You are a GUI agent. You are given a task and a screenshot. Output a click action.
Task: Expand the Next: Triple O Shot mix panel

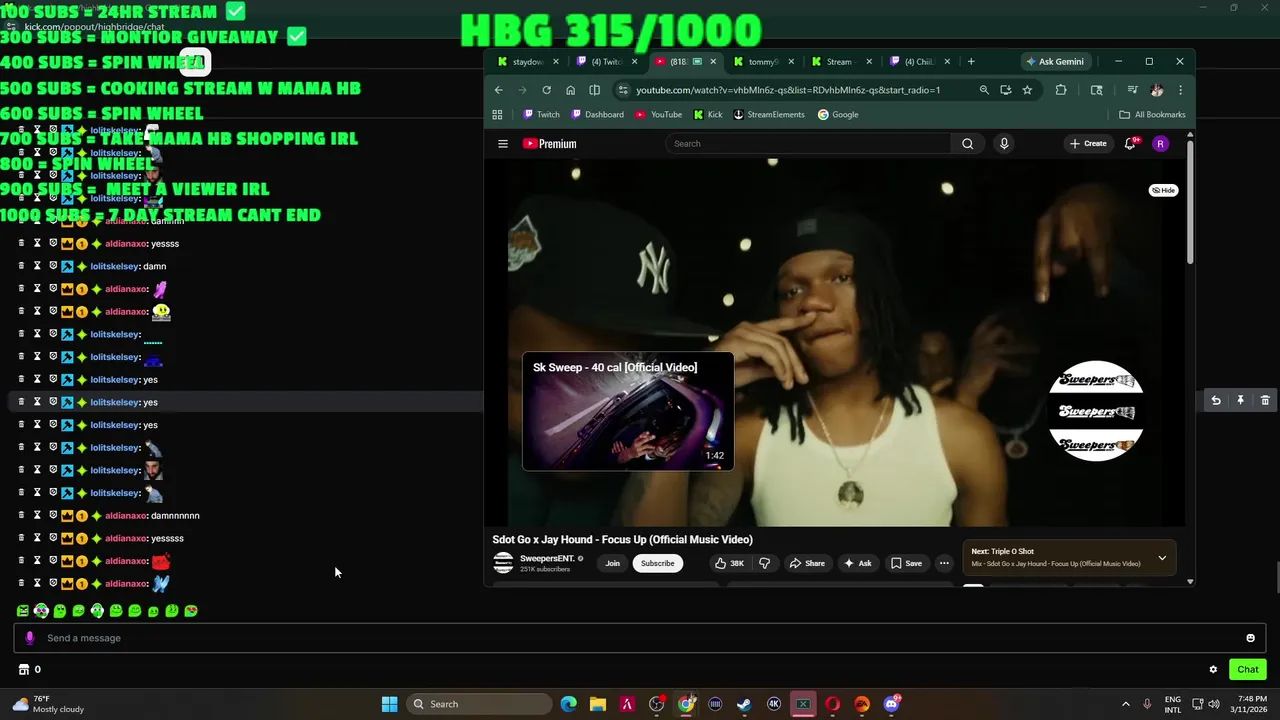click(1162, 558)
